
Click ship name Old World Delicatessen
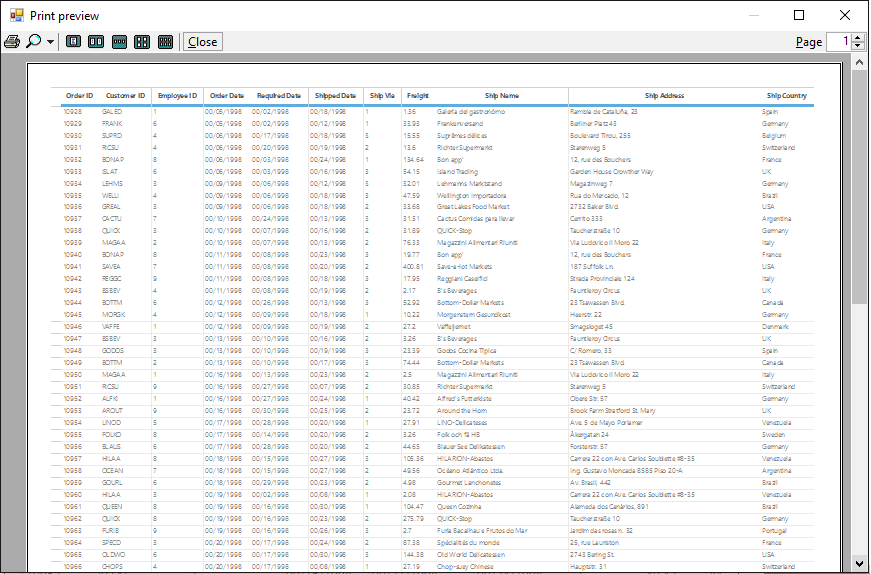pyautogui.click(x=471, y=555)
